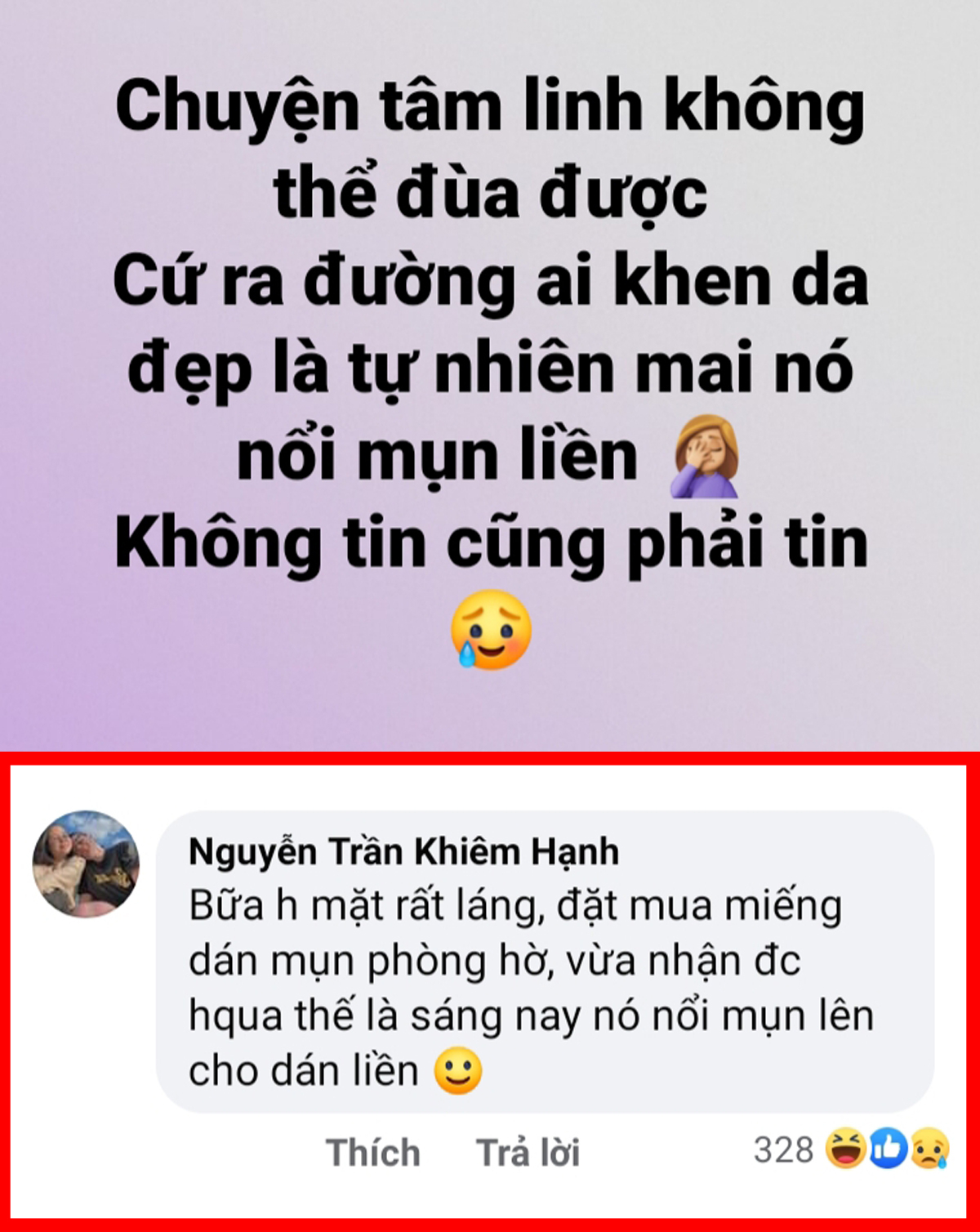Open the Nguyễn Trần Khiêm Hạnh name link
Screen dimensions: 980x1232
click(403, 851)
